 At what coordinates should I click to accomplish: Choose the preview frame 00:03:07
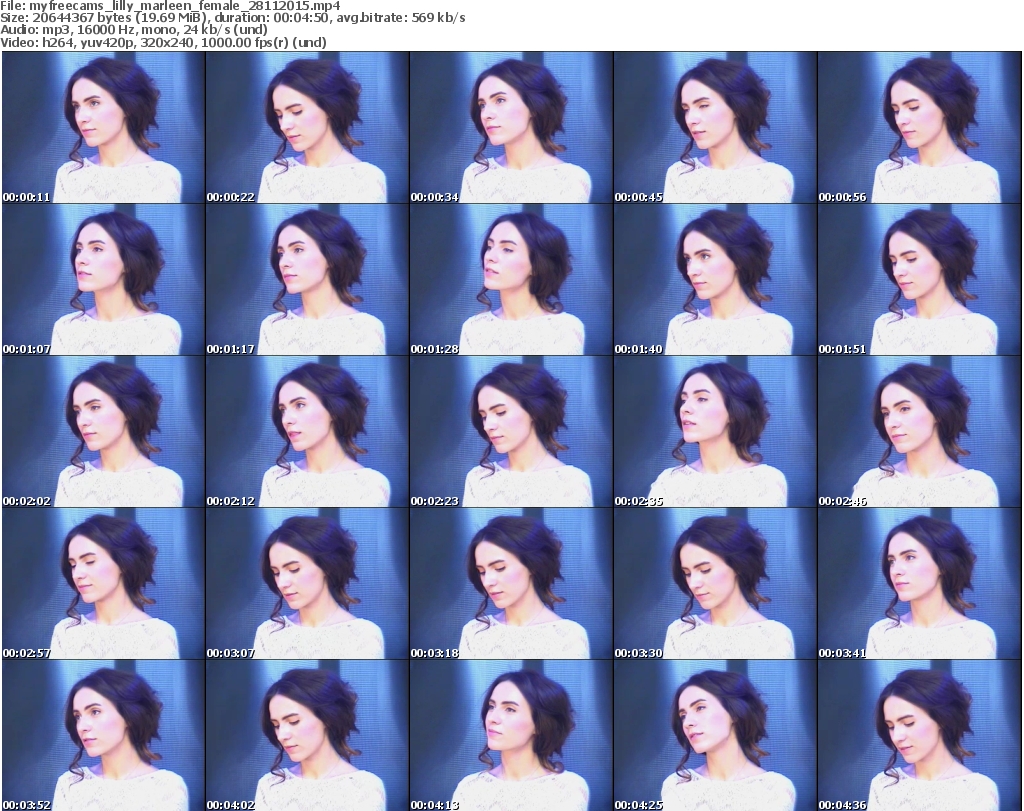click(308, 584)
